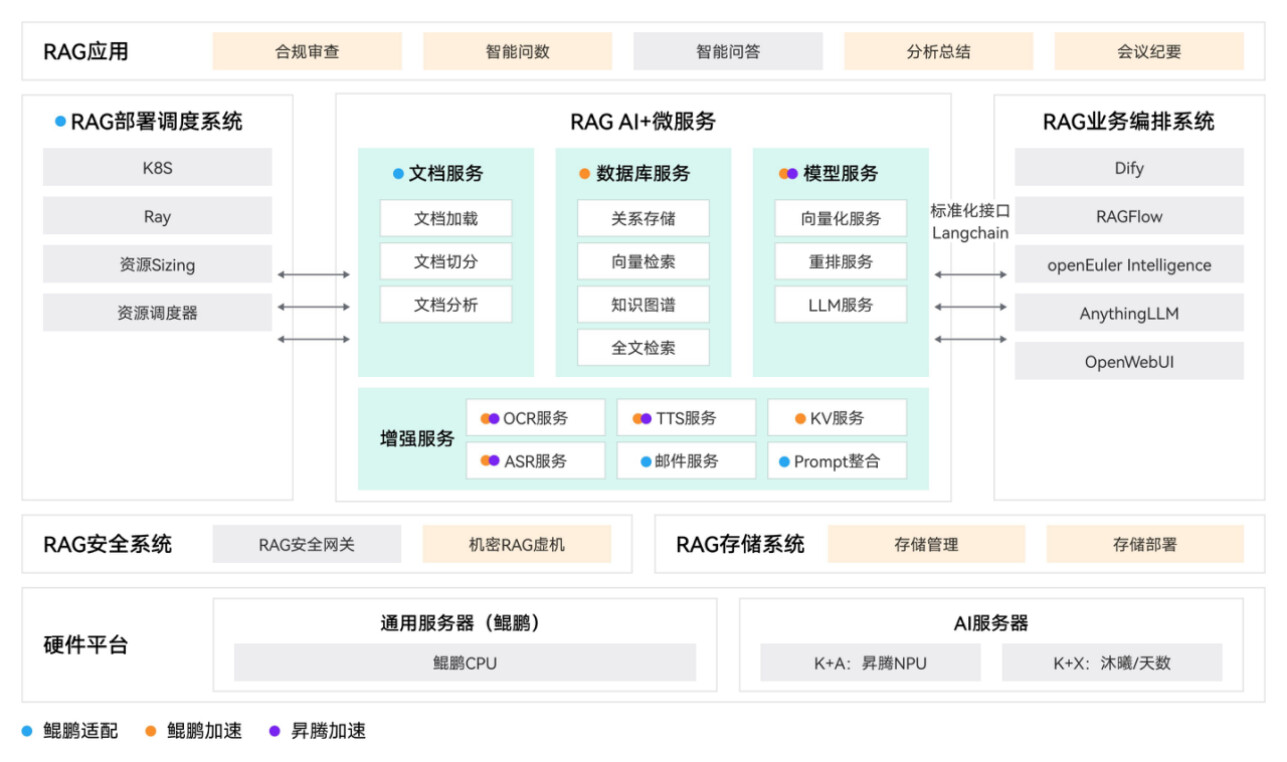Select the 向量检索 box
1287x762 pixels.
[643, 261]
